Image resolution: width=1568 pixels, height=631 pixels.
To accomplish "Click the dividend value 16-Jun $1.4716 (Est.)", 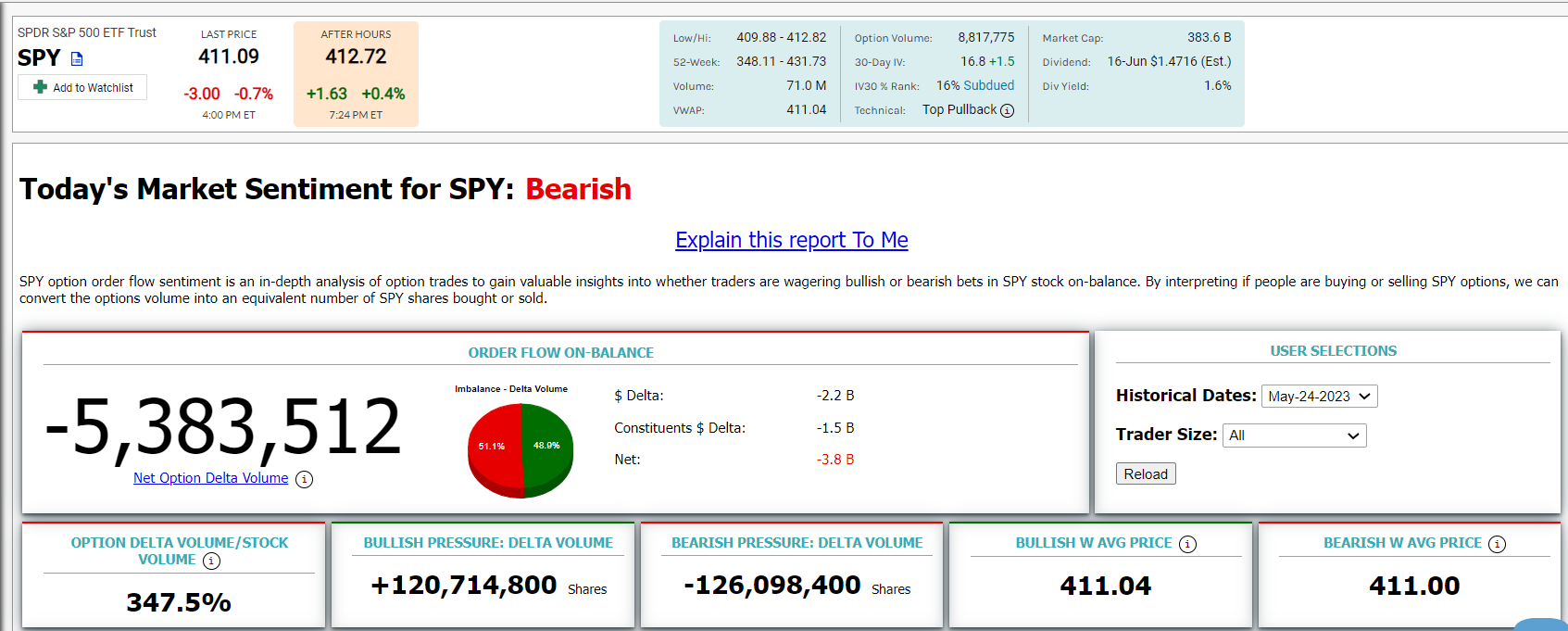I will [1169, 61].
